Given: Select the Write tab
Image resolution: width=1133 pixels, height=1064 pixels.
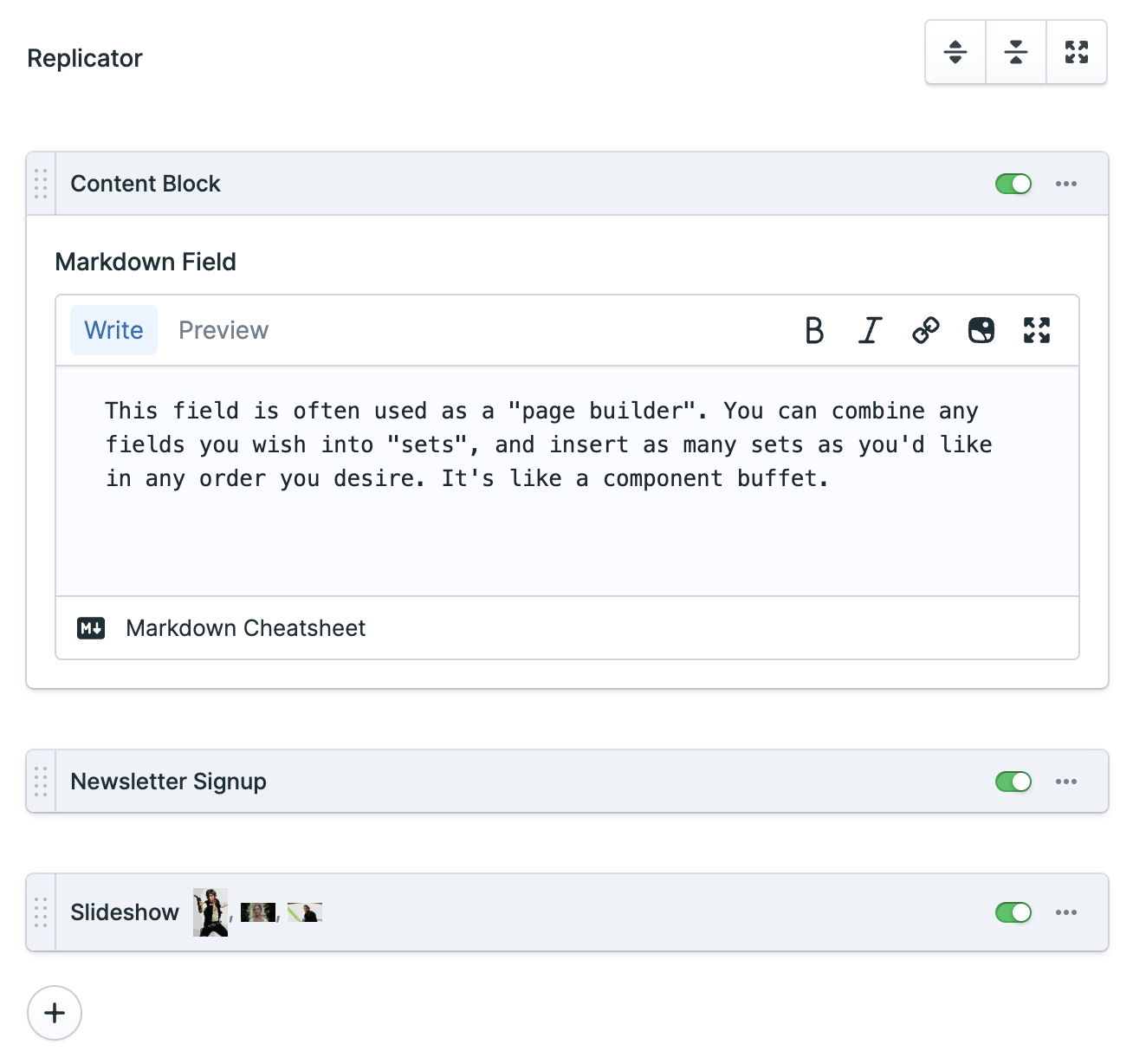Looking at the screenshot, I should click(113, 330).
